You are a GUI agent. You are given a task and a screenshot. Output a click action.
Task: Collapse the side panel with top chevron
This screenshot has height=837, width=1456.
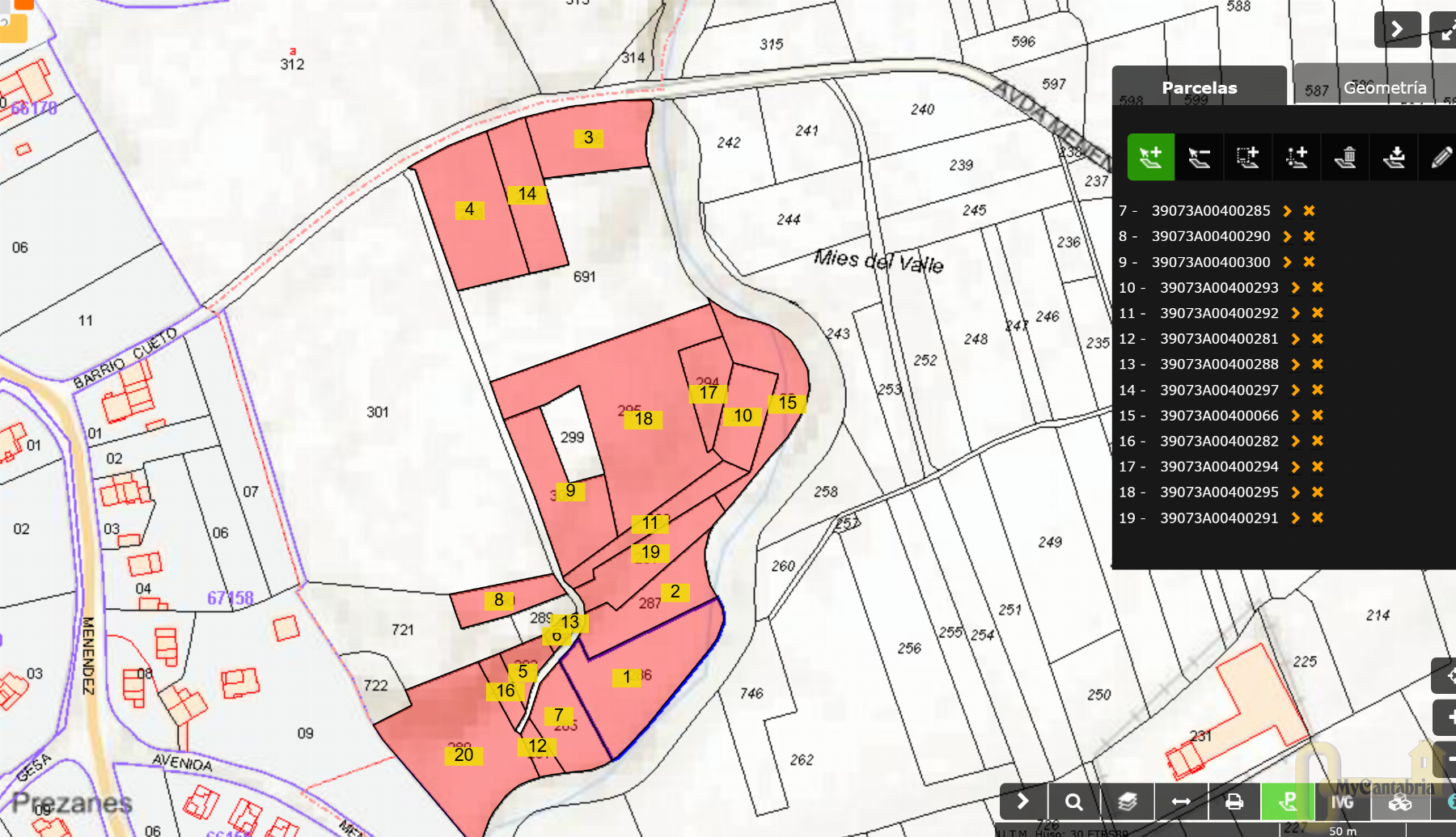click(1397, 30)
